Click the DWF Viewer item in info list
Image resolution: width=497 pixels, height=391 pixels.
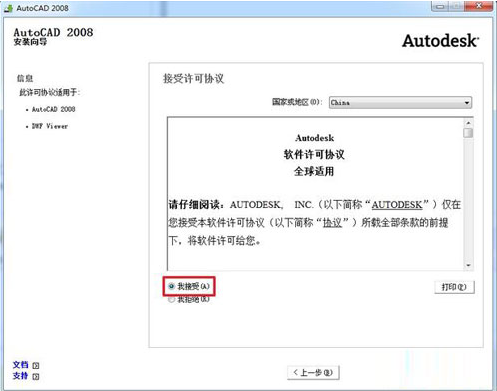point(50,126)
